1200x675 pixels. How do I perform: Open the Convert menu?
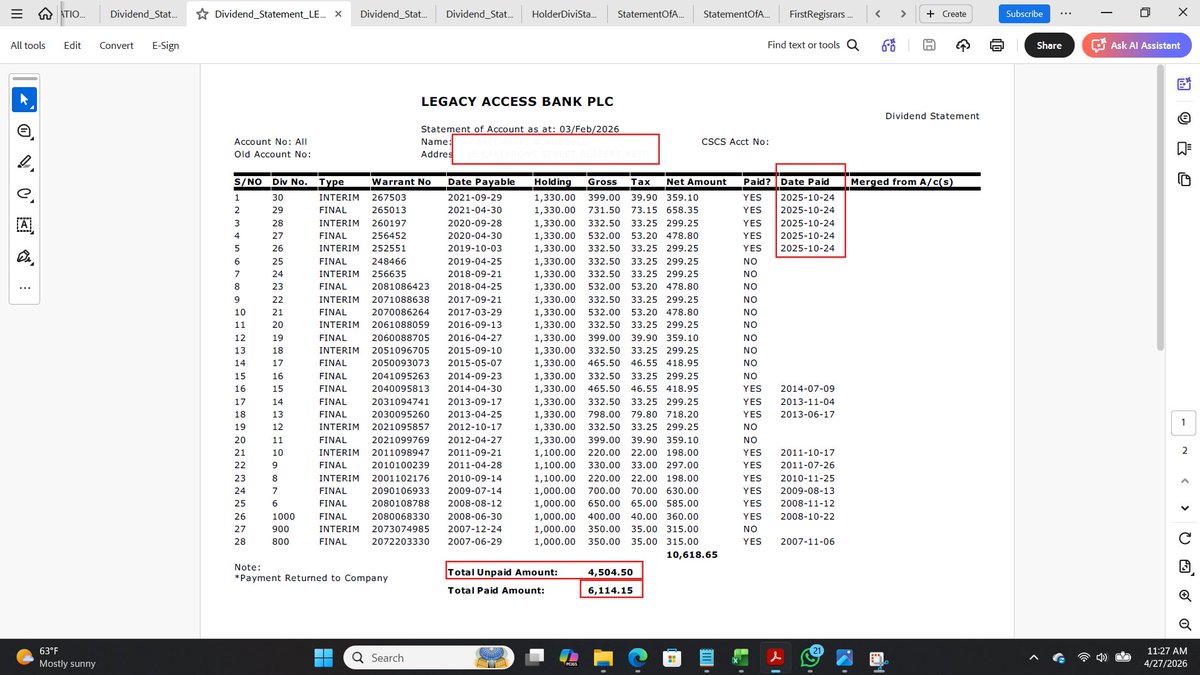pos(116,45)
